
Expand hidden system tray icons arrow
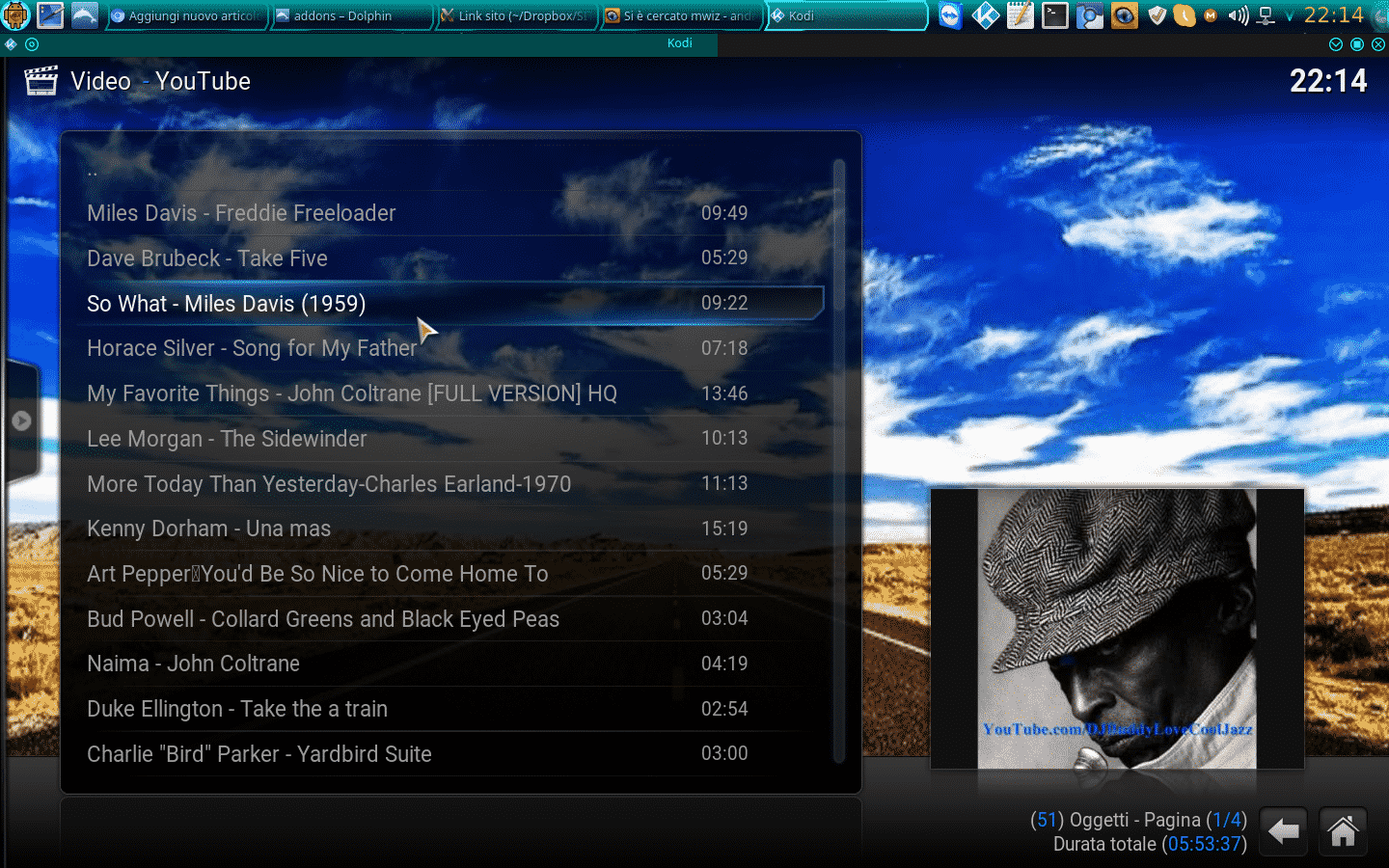pyautogui.click(x=1290, y=16)
